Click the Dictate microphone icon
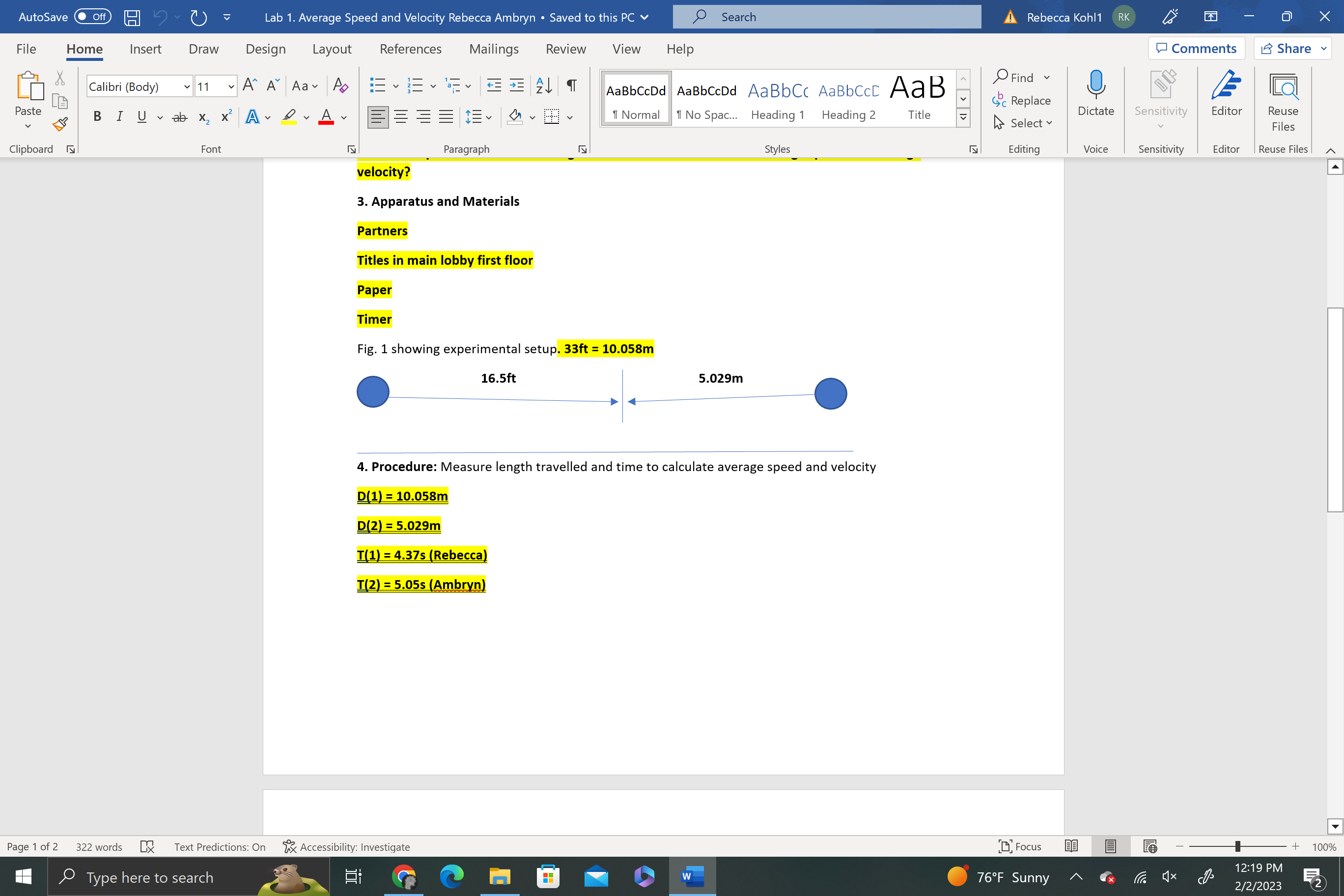Screen dimensions: 1344x896 pyautogui.click(x=1095, y=85)
